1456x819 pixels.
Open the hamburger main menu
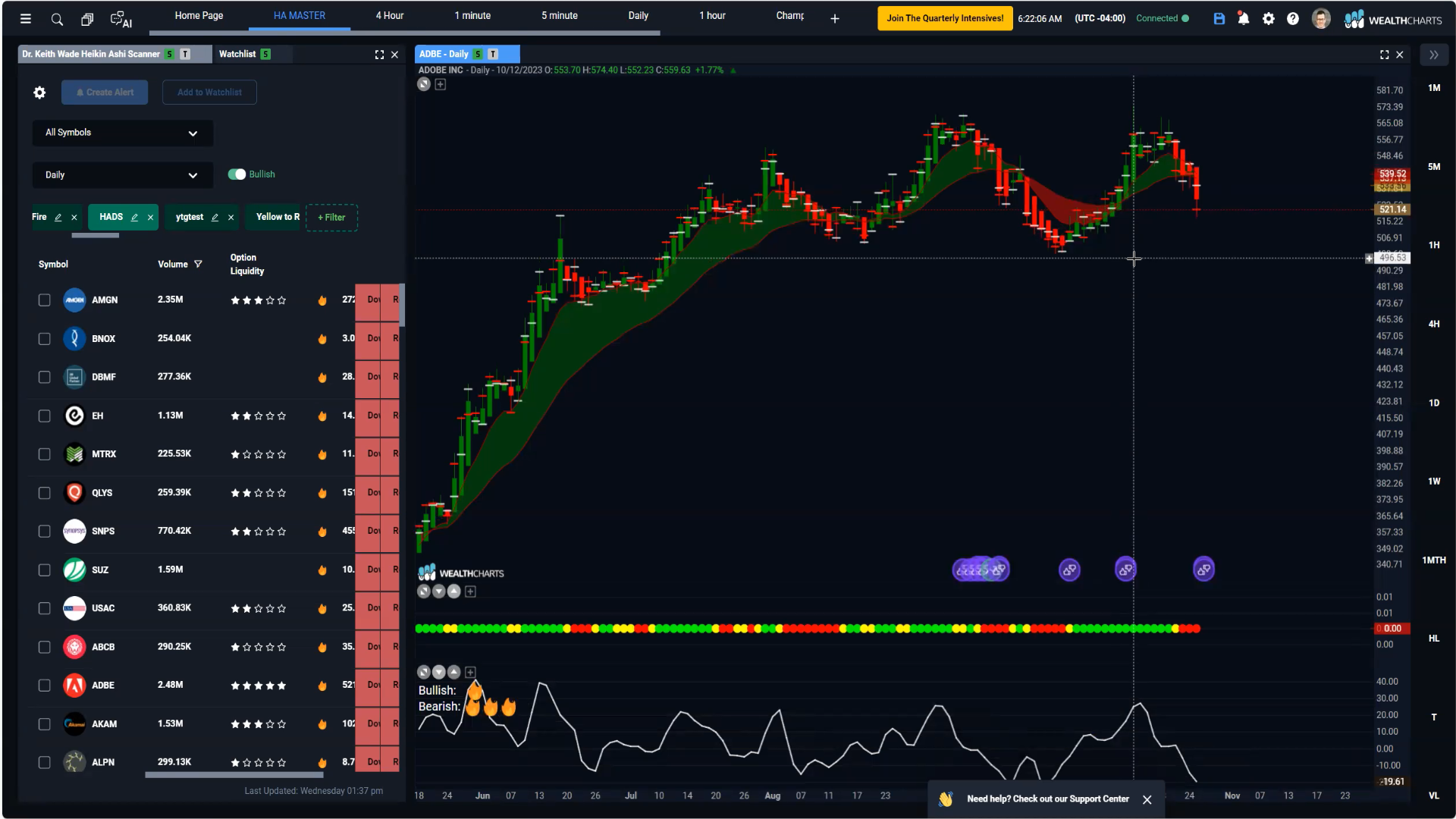26,19
